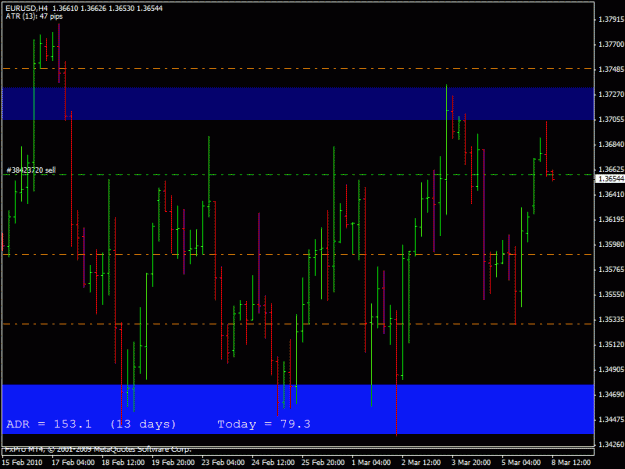This screenshot has width=625, height=469.
Task: Click the 18 Feb 12:00 time label
Action: click(x=123, y=462)
